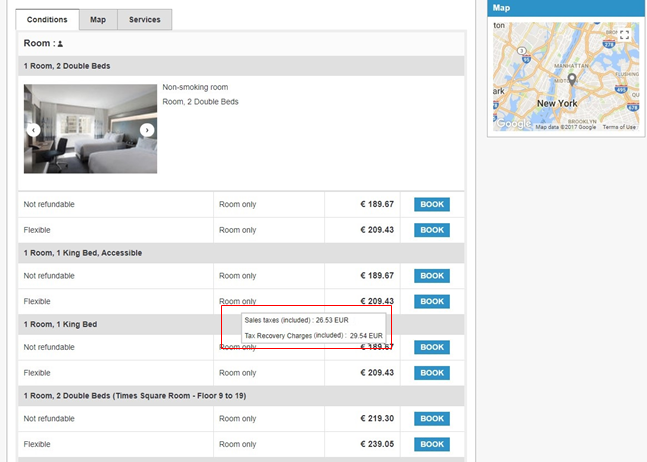Switch to the Map tab
This screenshot has height=462, width=647.
coord(97,19)
